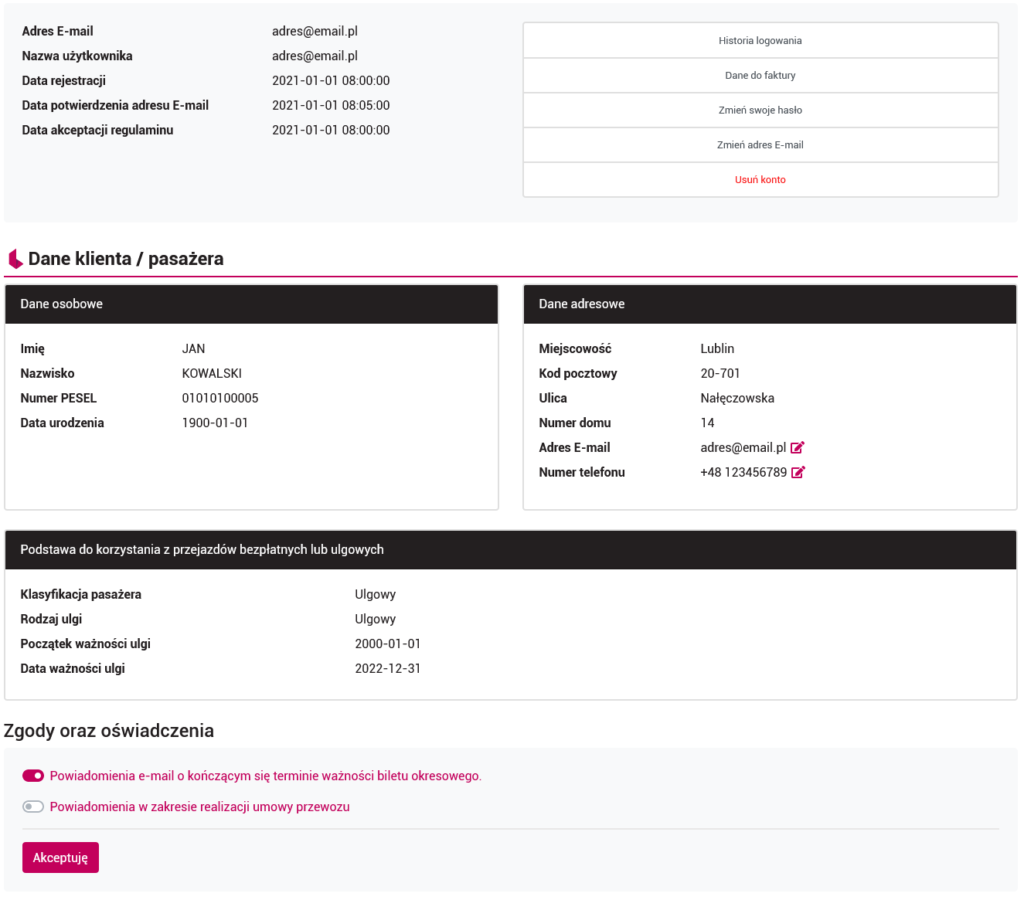The height and width of the screenshot is (900, 1024).
Task: Click the red Usuń konto option
Action: pos(760,180)
